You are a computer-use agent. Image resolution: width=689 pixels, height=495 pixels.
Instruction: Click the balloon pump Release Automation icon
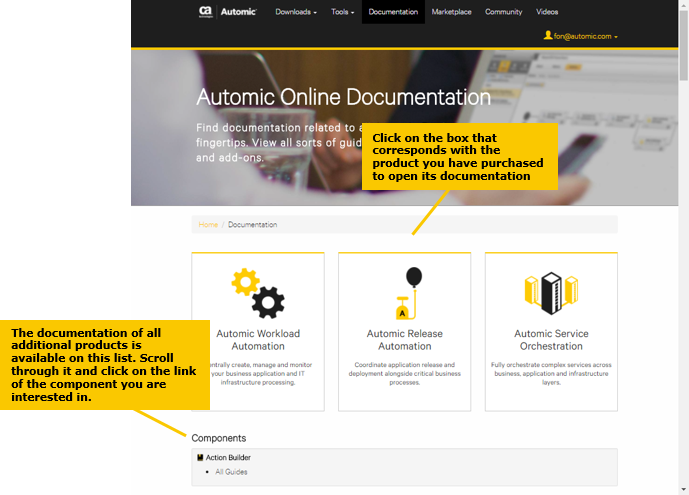click(404, 292)
